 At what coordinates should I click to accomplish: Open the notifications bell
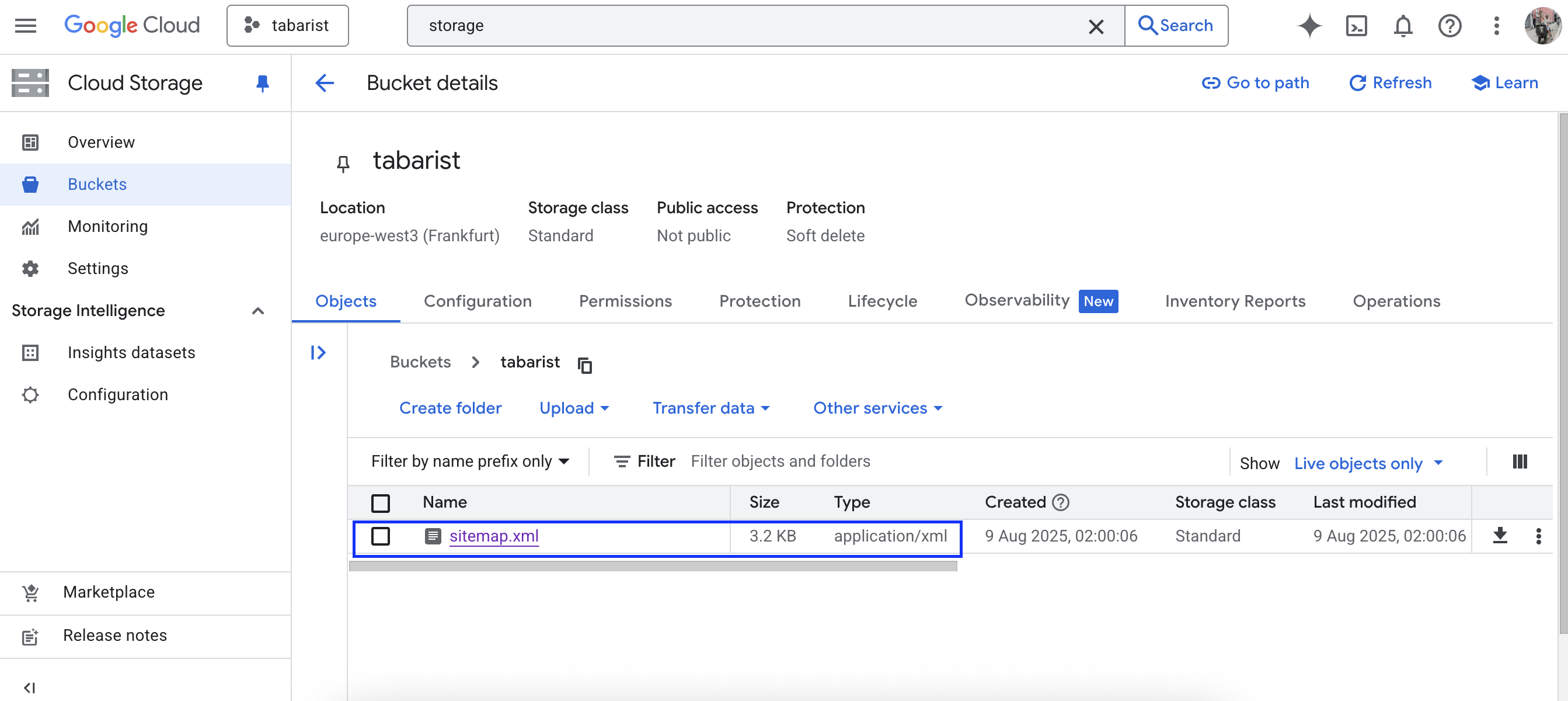1403,26
